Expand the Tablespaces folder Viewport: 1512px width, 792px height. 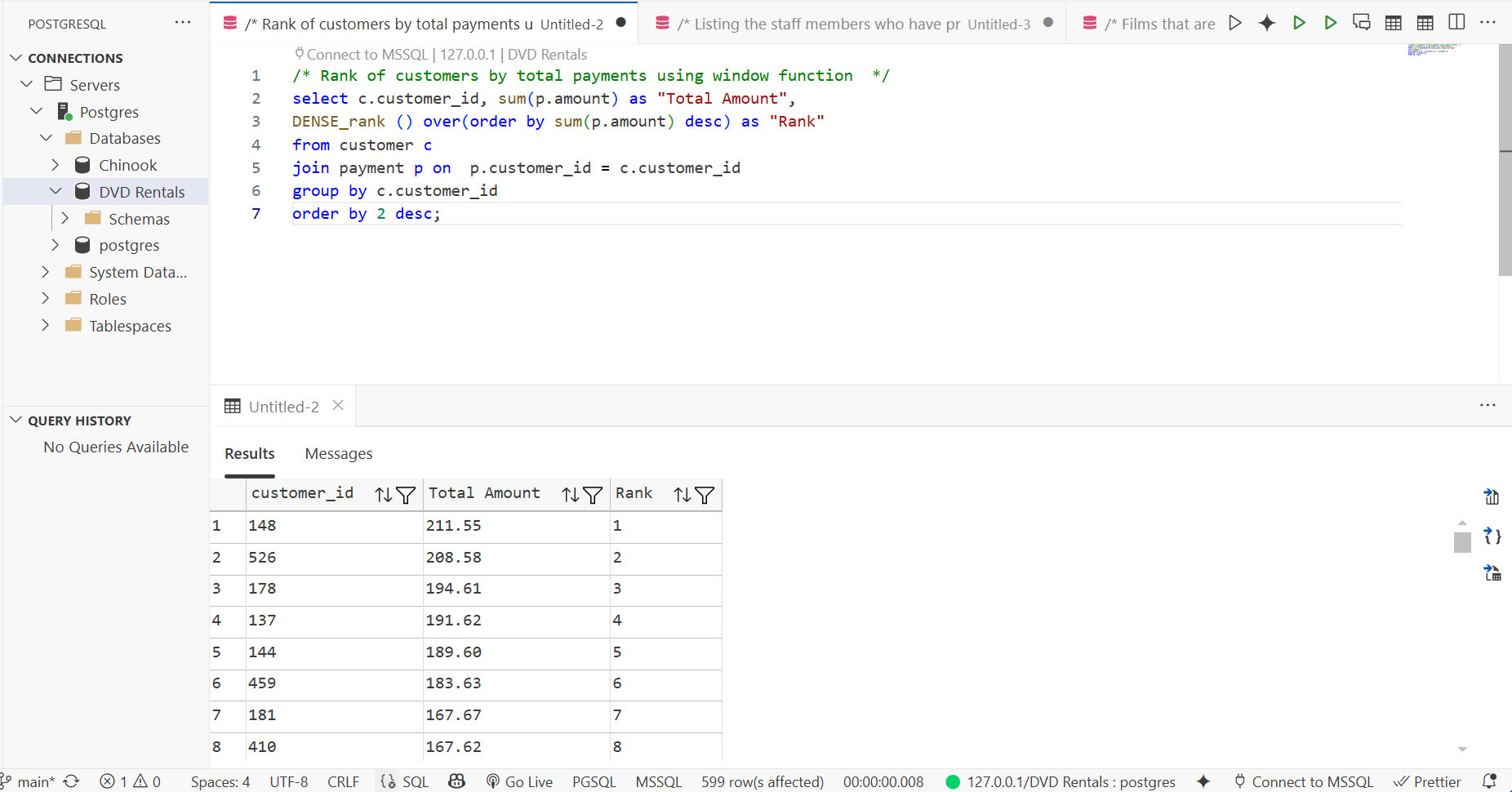[46, 325]
